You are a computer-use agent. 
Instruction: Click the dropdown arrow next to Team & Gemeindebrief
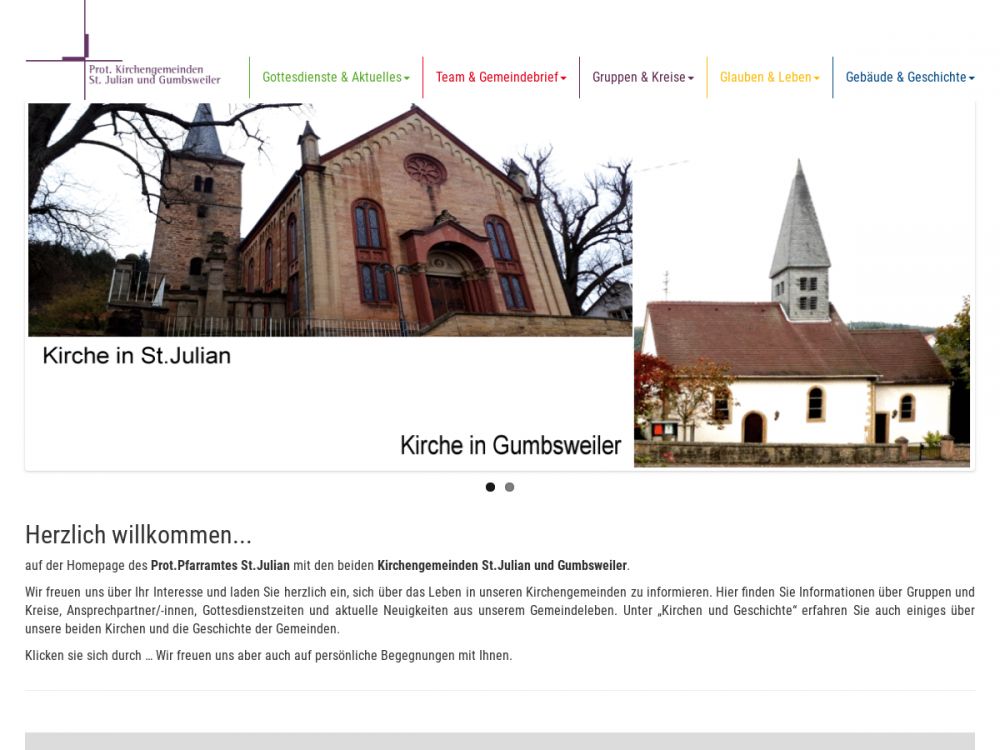[564, 78]
